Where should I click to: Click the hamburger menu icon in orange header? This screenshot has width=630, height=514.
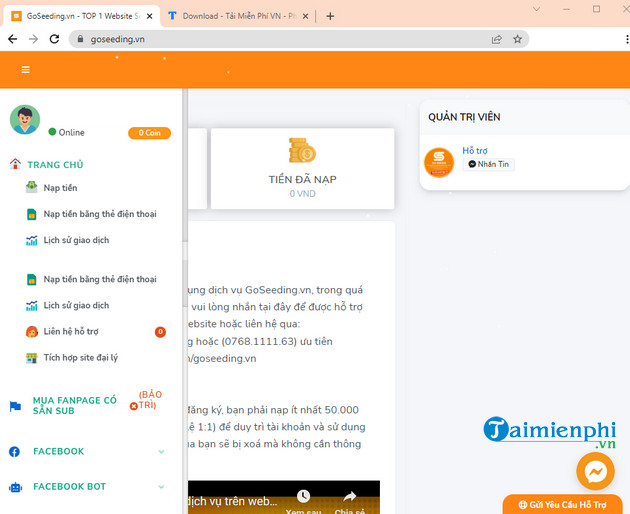coord(25,70)
